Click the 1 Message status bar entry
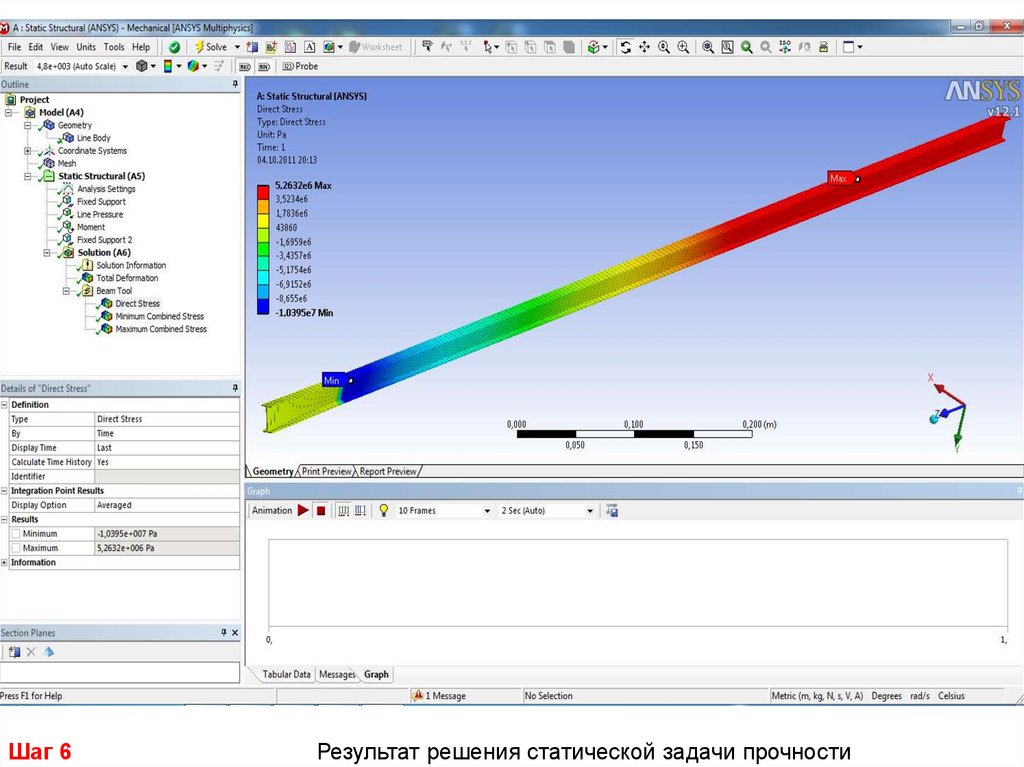Viewport: 1024px width, 767px height. click(440, 696)
